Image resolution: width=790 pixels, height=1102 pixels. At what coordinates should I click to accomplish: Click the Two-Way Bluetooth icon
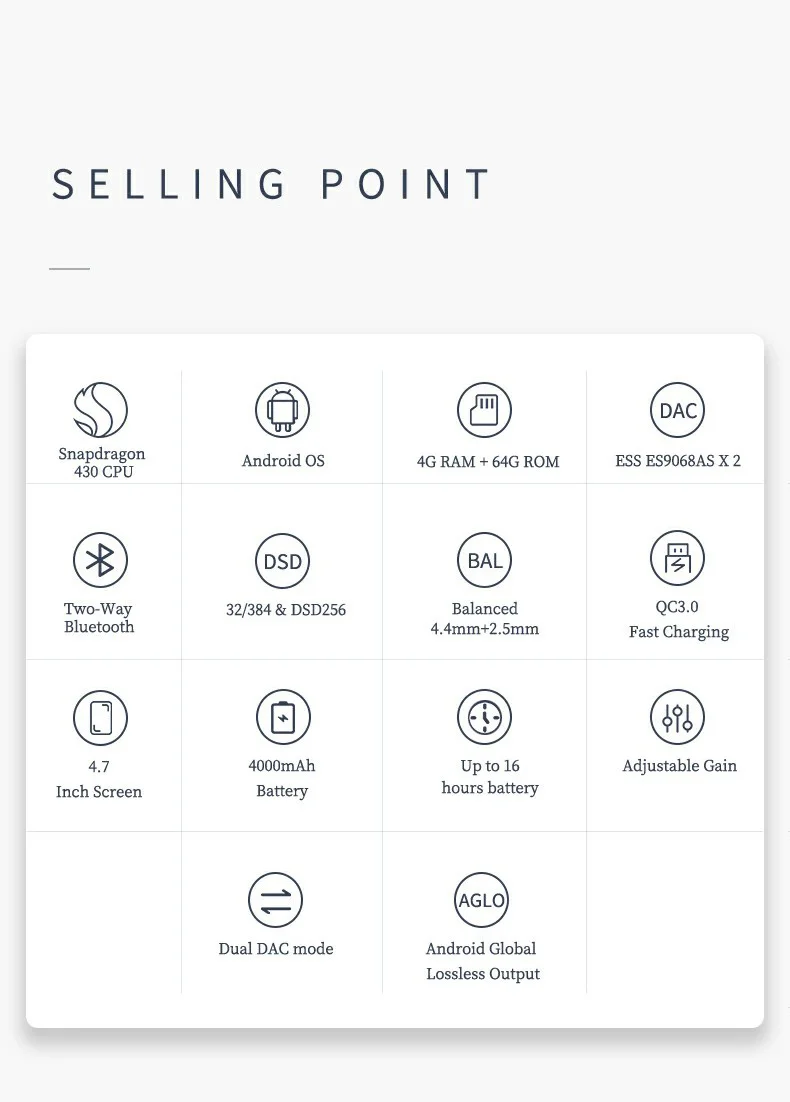coord(100,560)
